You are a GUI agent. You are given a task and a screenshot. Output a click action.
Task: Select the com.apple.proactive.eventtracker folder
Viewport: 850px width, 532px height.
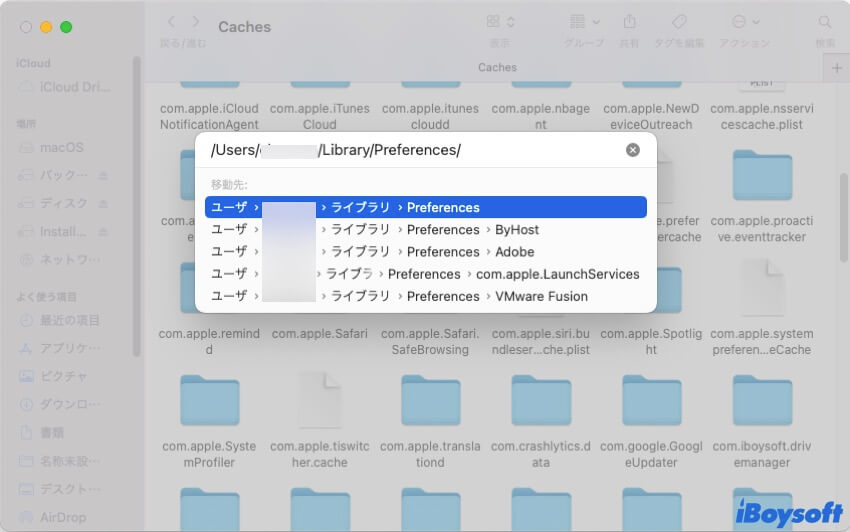[762, 175]
